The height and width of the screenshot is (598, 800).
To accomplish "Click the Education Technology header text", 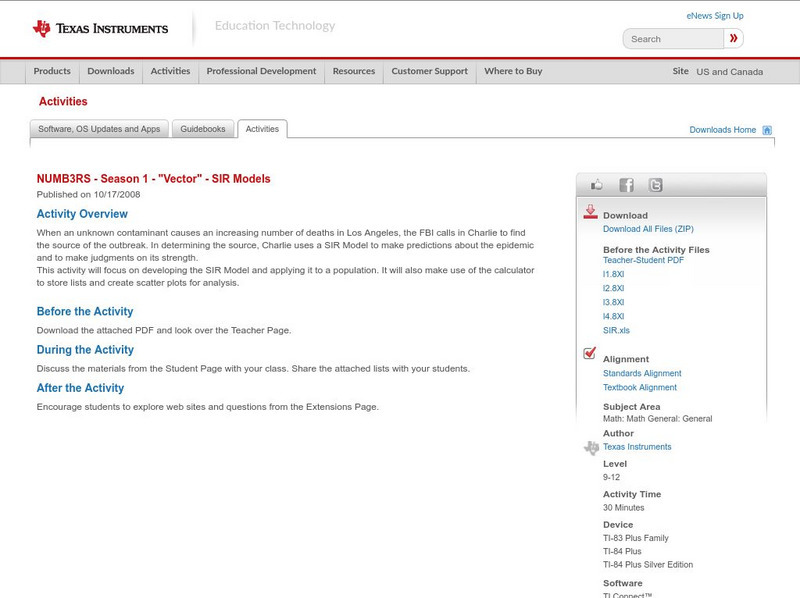I will tap(275, 26).
